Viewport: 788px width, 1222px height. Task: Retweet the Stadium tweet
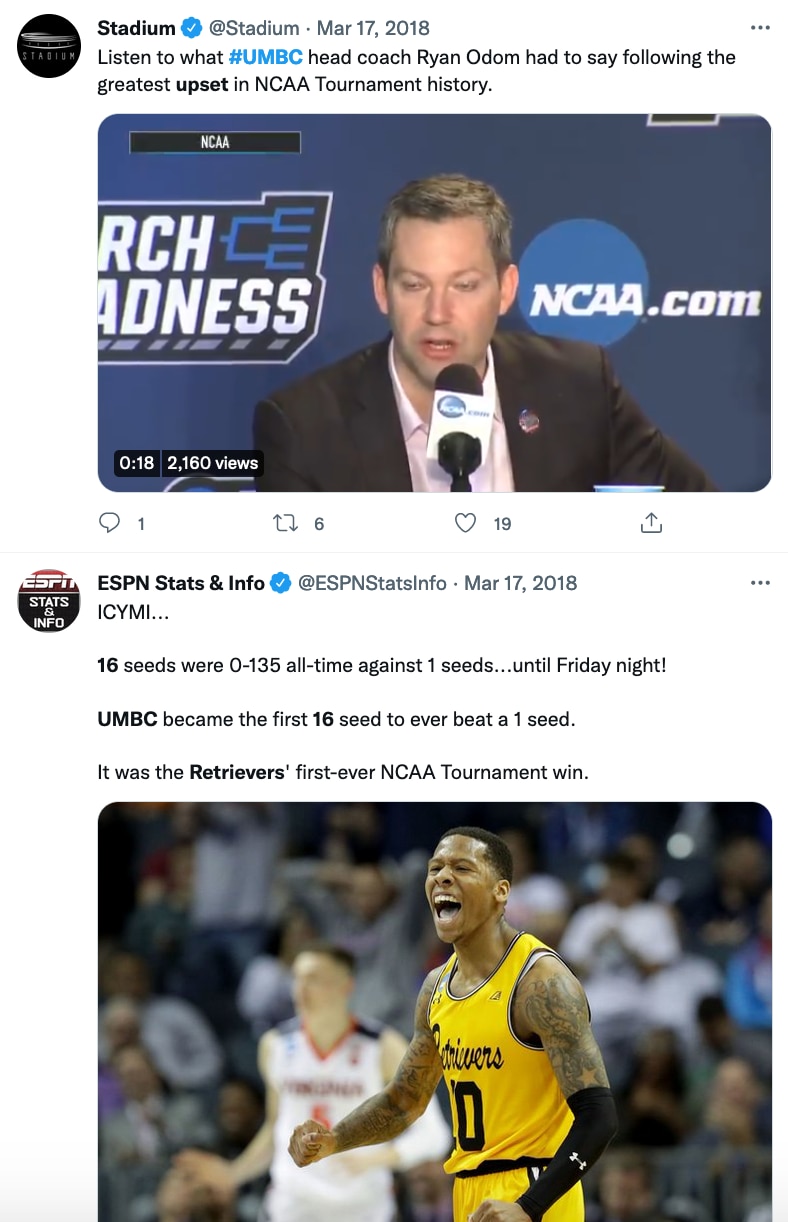287,523
